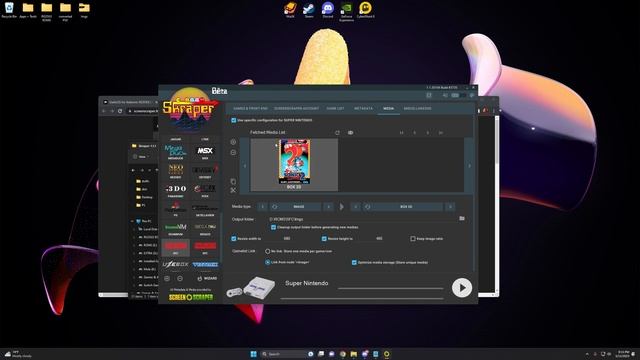Viewport: 640px width, 360px height.
Task: Toggle cleanup output folder before generating
Action: click(x=273, y=227)
